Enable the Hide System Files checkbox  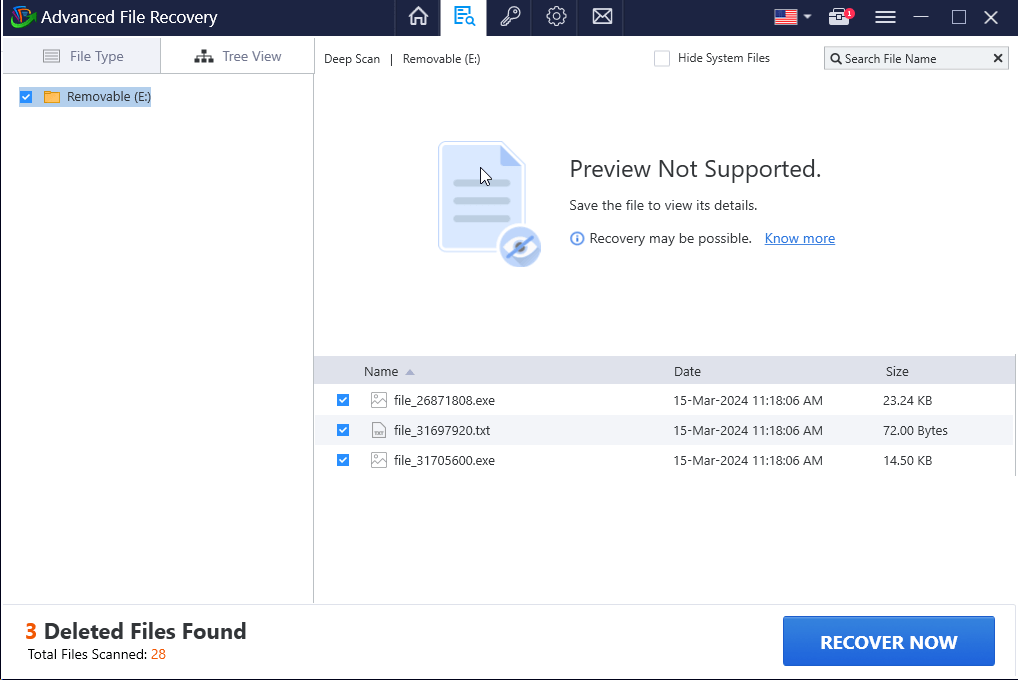[662, 59]
